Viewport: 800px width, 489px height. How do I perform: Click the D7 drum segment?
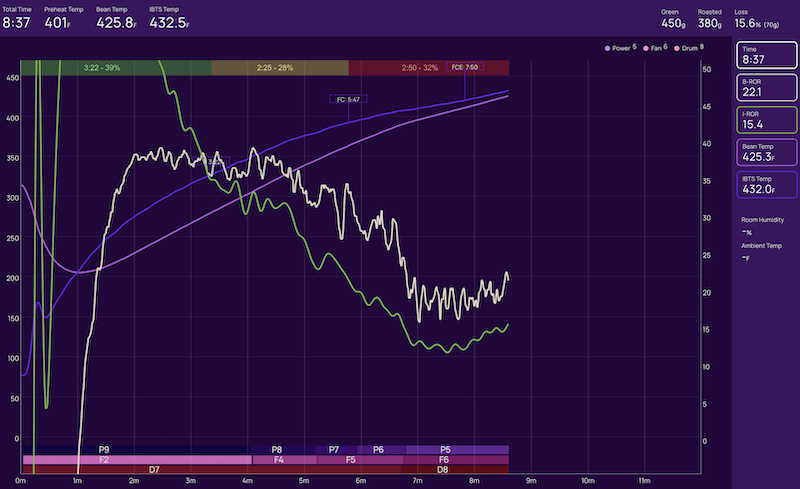coord(154,469)
